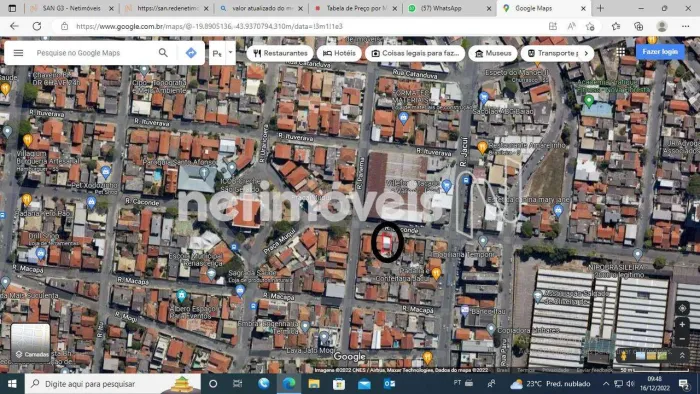Image resolution: width=700 pixels, height=394 pixels.
Task: Click the Banco Itaú map marker
Action: pos(465,310)
